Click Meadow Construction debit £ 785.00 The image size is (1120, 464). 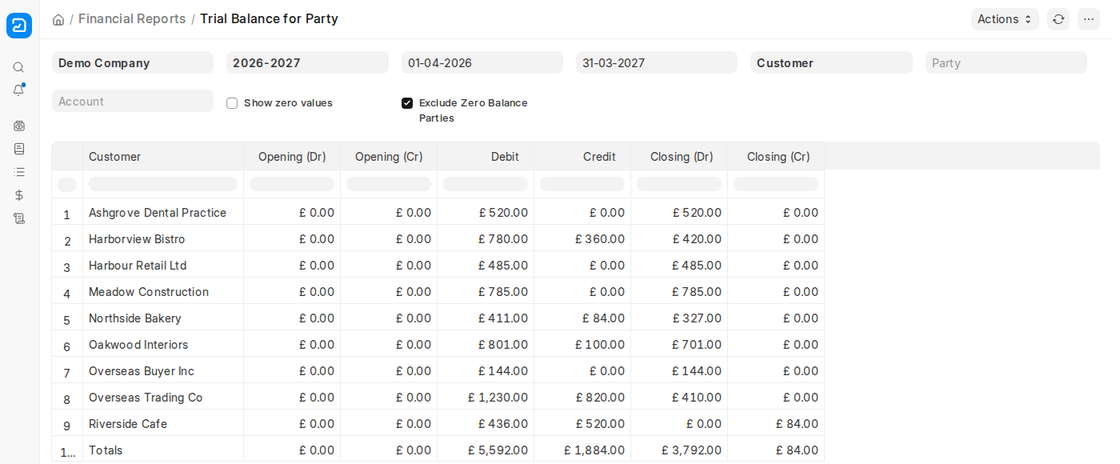pos(486,292)
